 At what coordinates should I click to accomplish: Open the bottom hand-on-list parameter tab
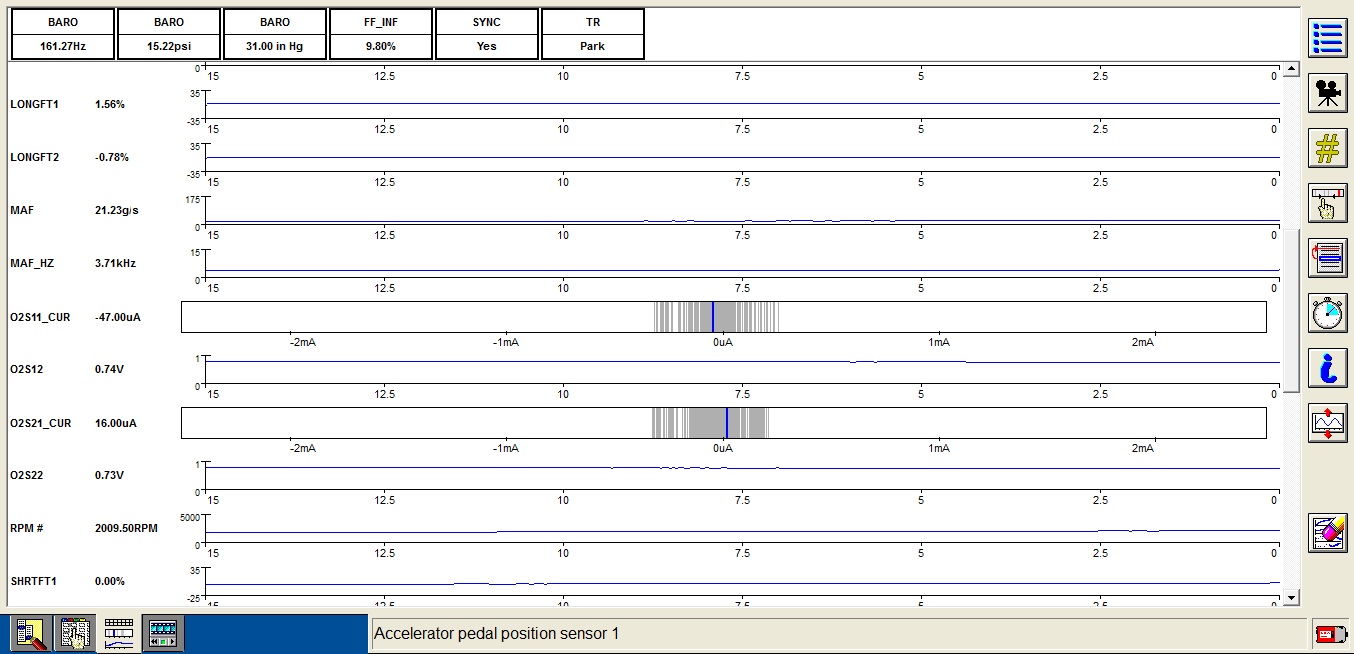(x=73, y=634)
